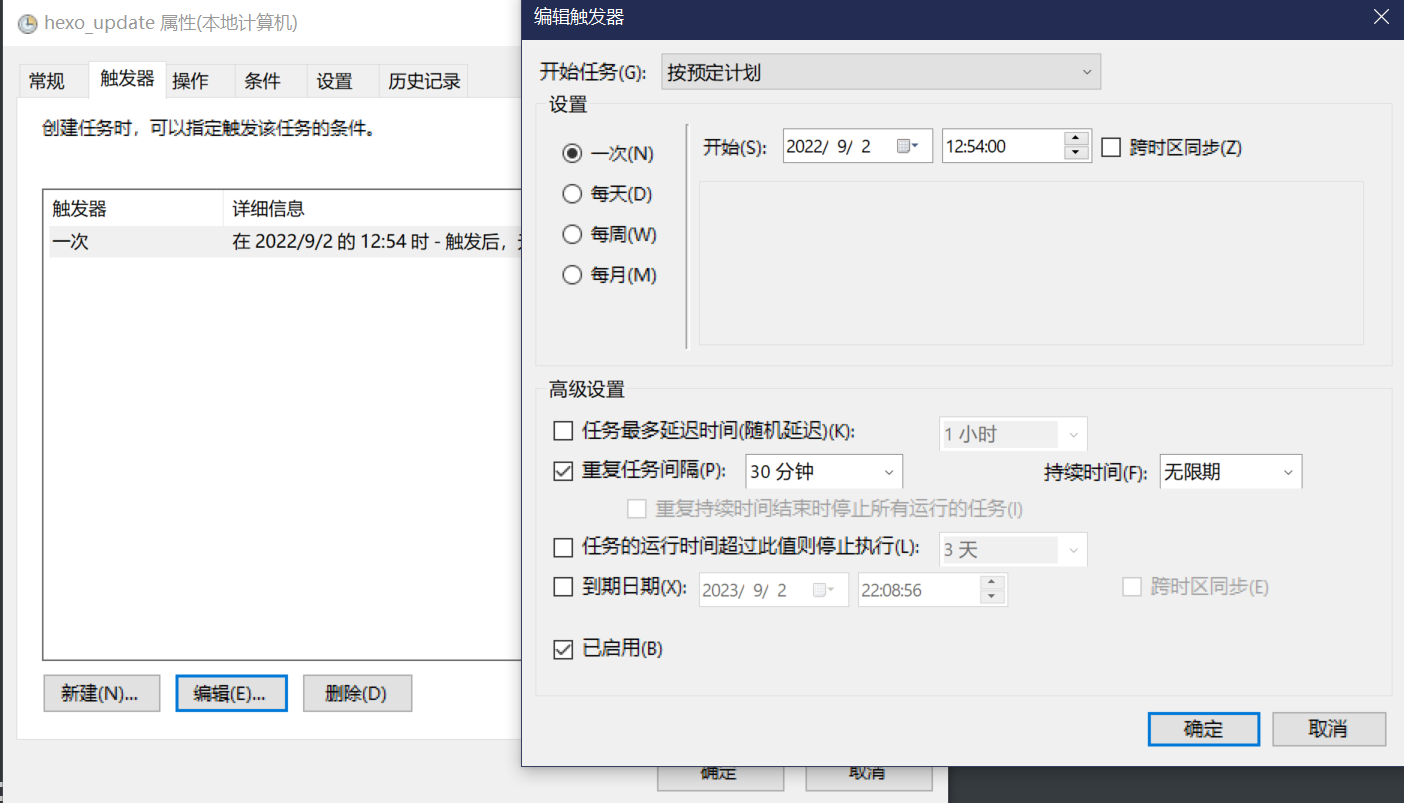Open the start date calendar picker
1404x803 pixels.
point(908,146)
